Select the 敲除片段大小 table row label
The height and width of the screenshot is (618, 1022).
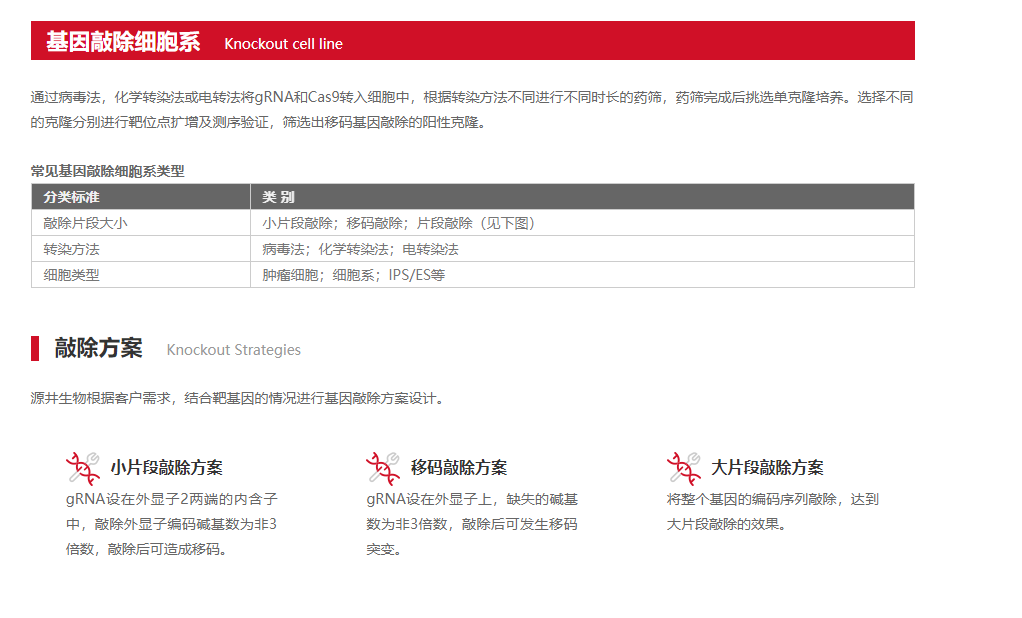click(x=85, y=223)
